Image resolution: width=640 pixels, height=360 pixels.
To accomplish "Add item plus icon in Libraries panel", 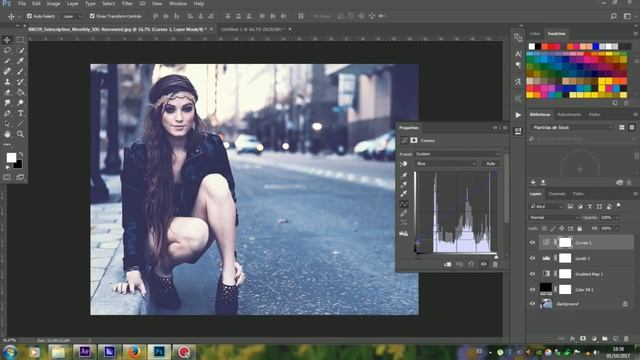I will click(533, 182).
